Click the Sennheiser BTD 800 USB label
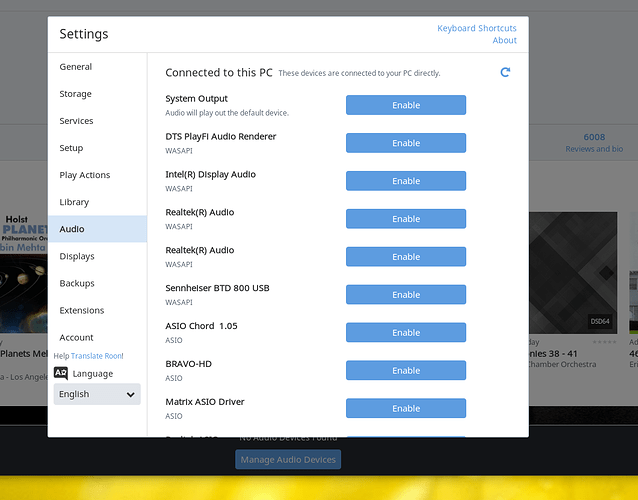 click(217, 288)
